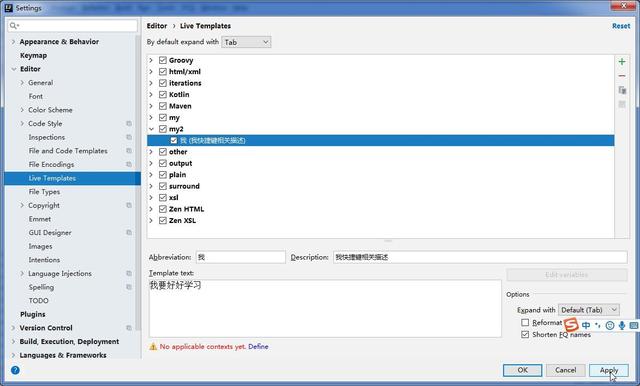Image resolution: width=640 pixels, height=386 pixels.
Task: Click Editor in the breadcrumb
Action: (157, 26)
